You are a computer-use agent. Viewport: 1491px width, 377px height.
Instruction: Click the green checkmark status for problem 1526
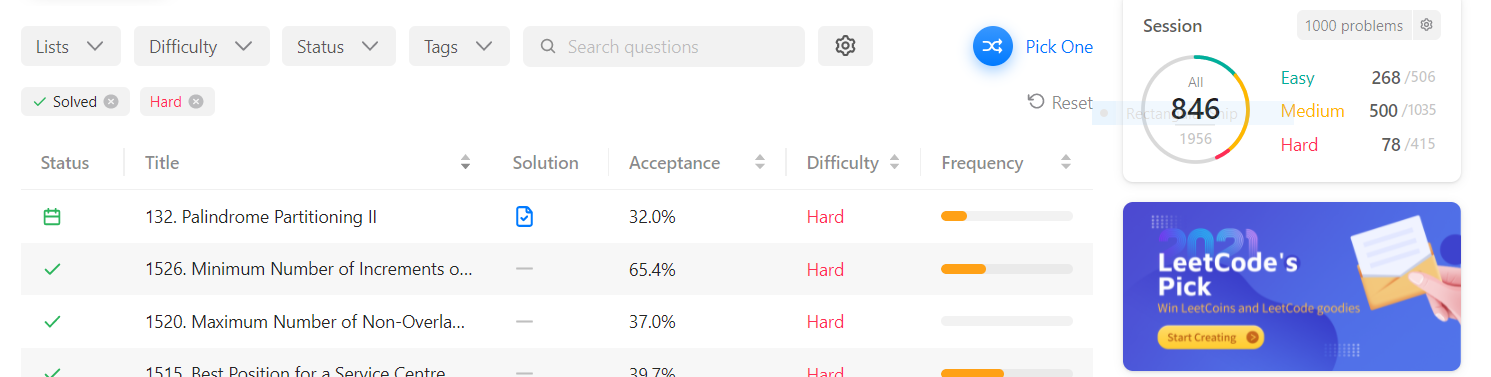[52, 269]
